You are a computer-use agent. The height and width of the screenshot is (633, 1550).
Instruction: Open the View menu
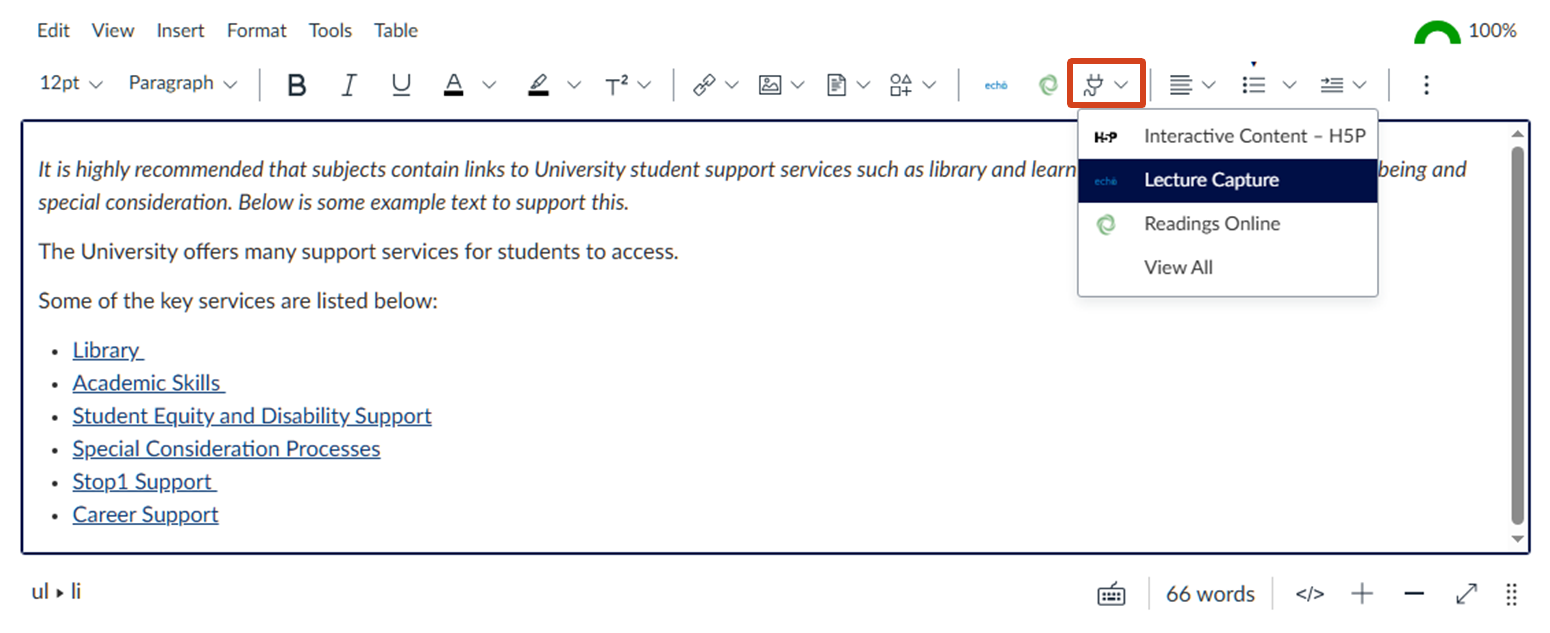point(113,31)
